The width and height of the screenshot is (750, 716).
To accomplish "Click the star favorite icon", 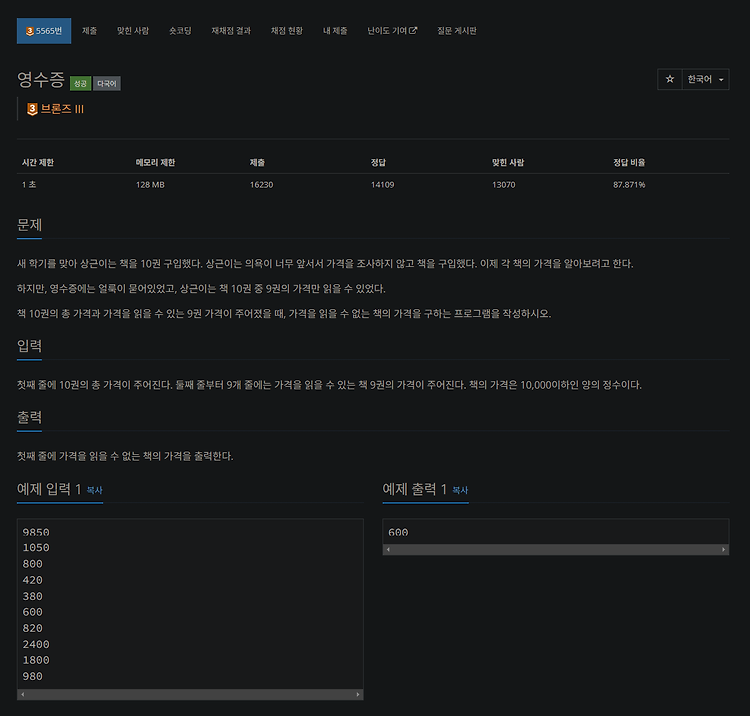I will point(670,79).
